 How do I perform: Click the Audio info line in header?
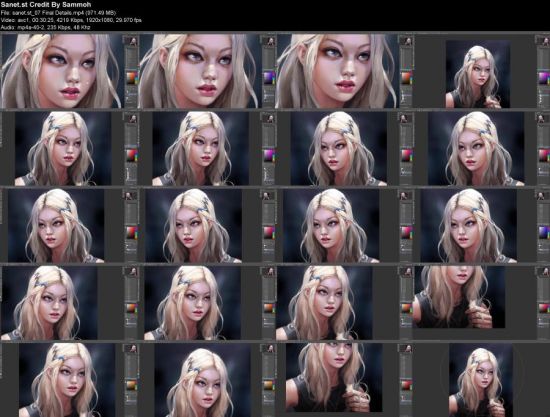(46, 27)
